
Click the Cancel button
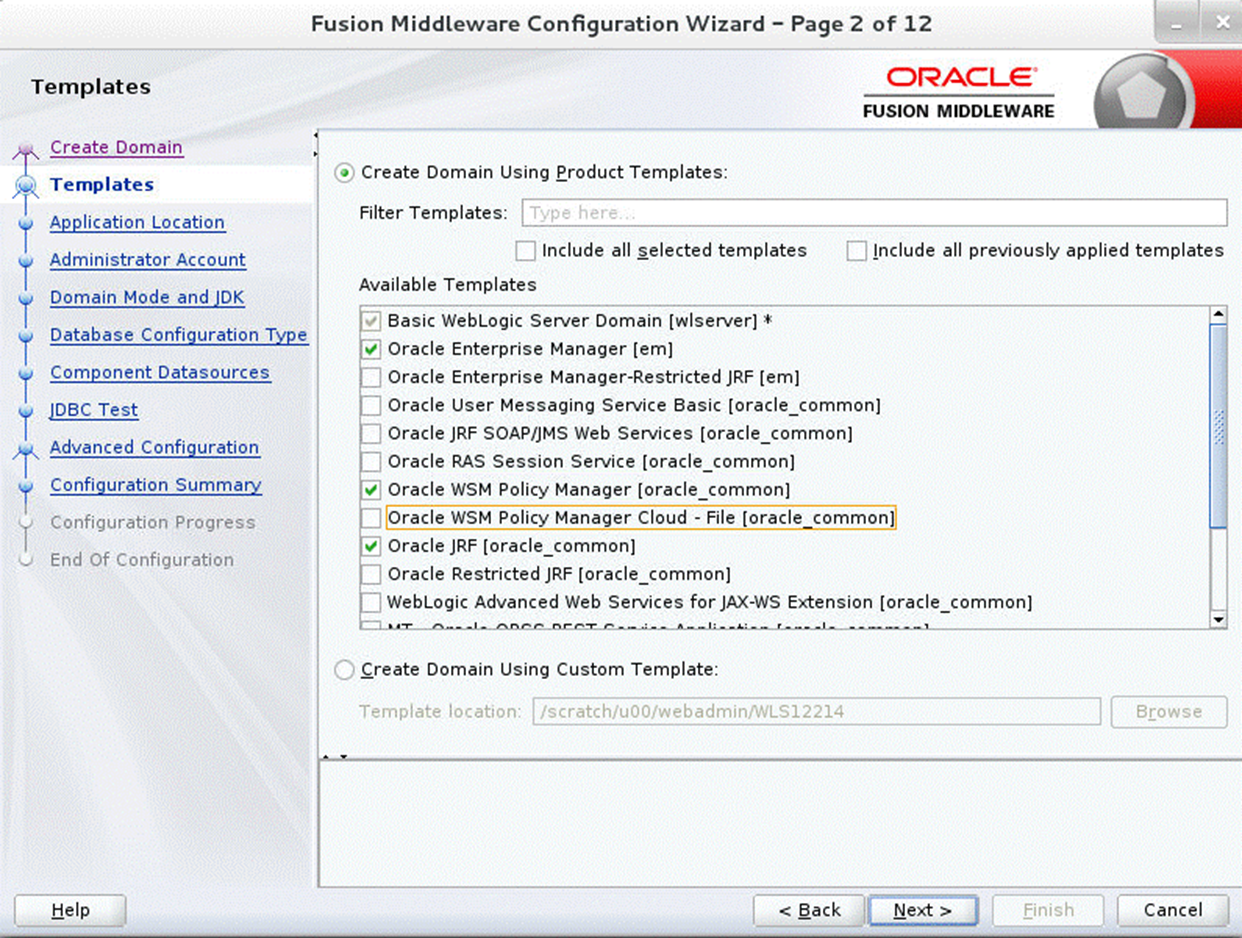point(1171,910)
